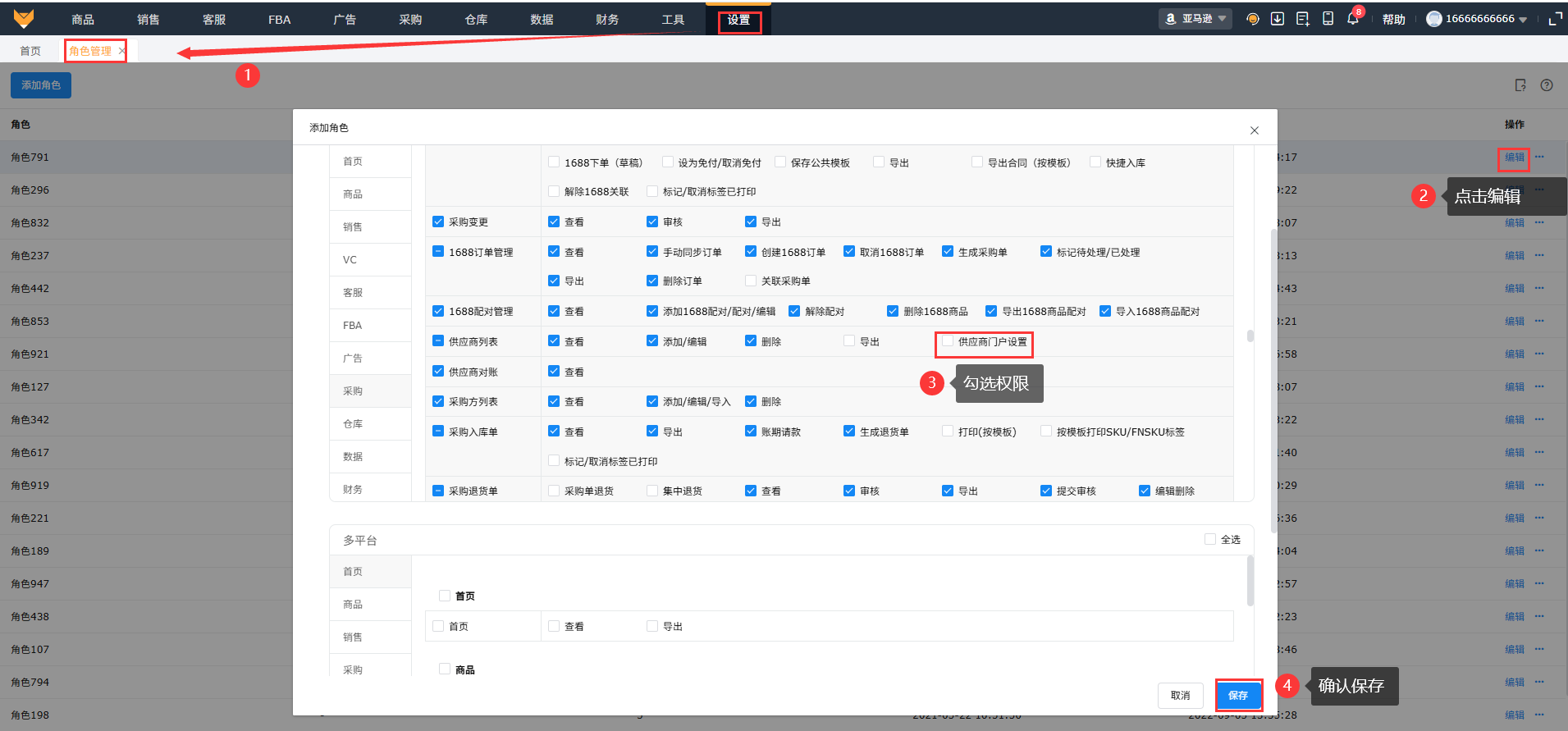Click the add-note document icon

click(1302, 19)
